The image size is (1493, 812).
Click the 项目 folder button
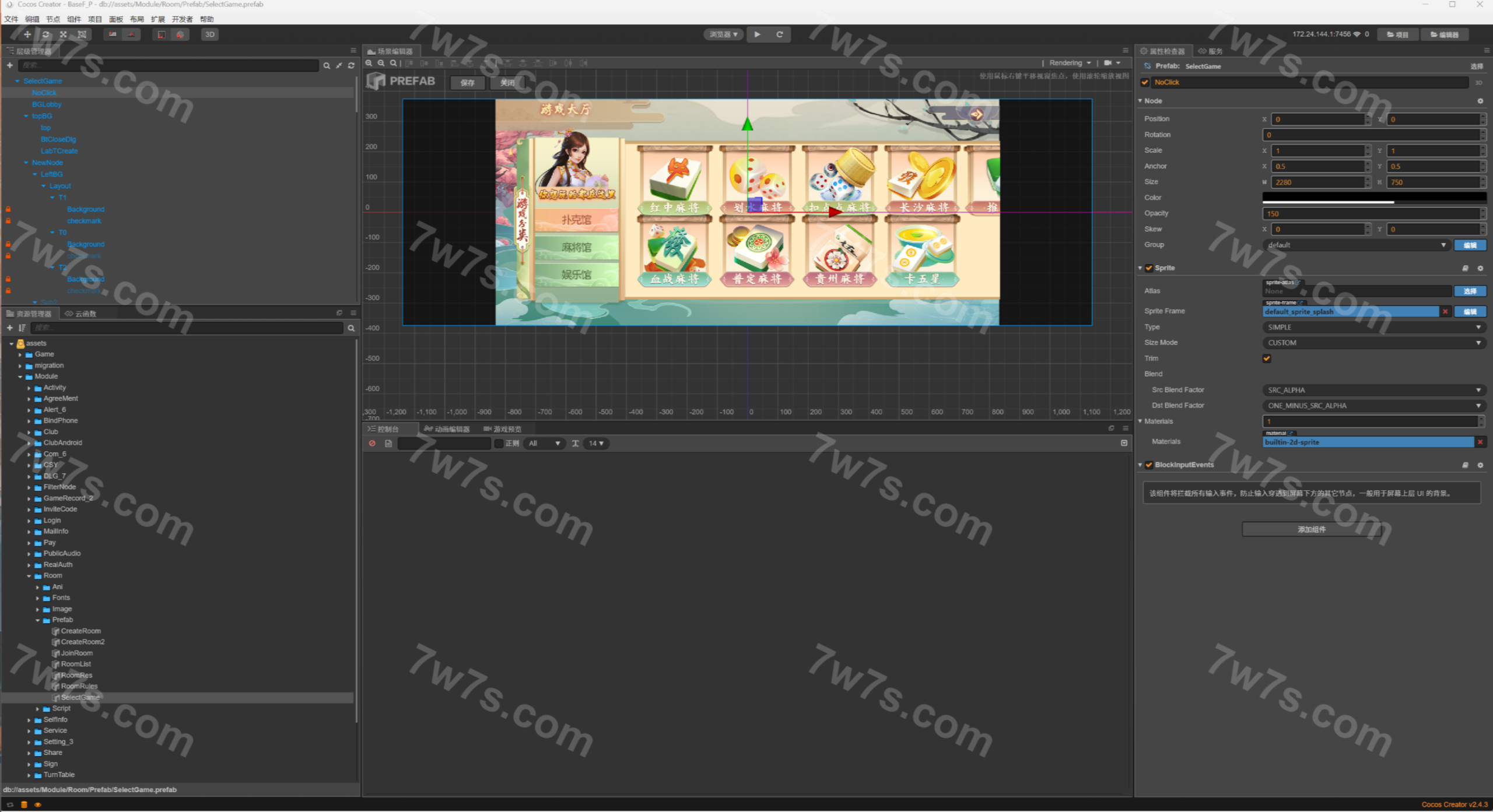[x=1397, y=35]
